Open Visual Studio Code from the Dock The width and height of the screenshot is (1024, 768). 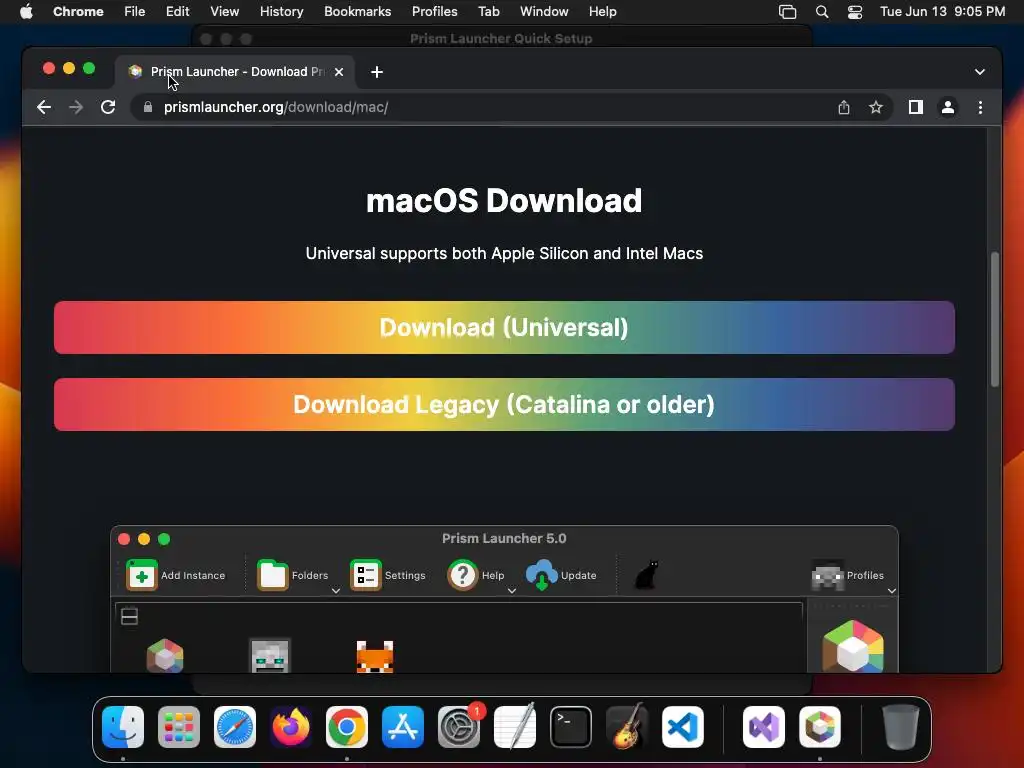click(682, 727)
